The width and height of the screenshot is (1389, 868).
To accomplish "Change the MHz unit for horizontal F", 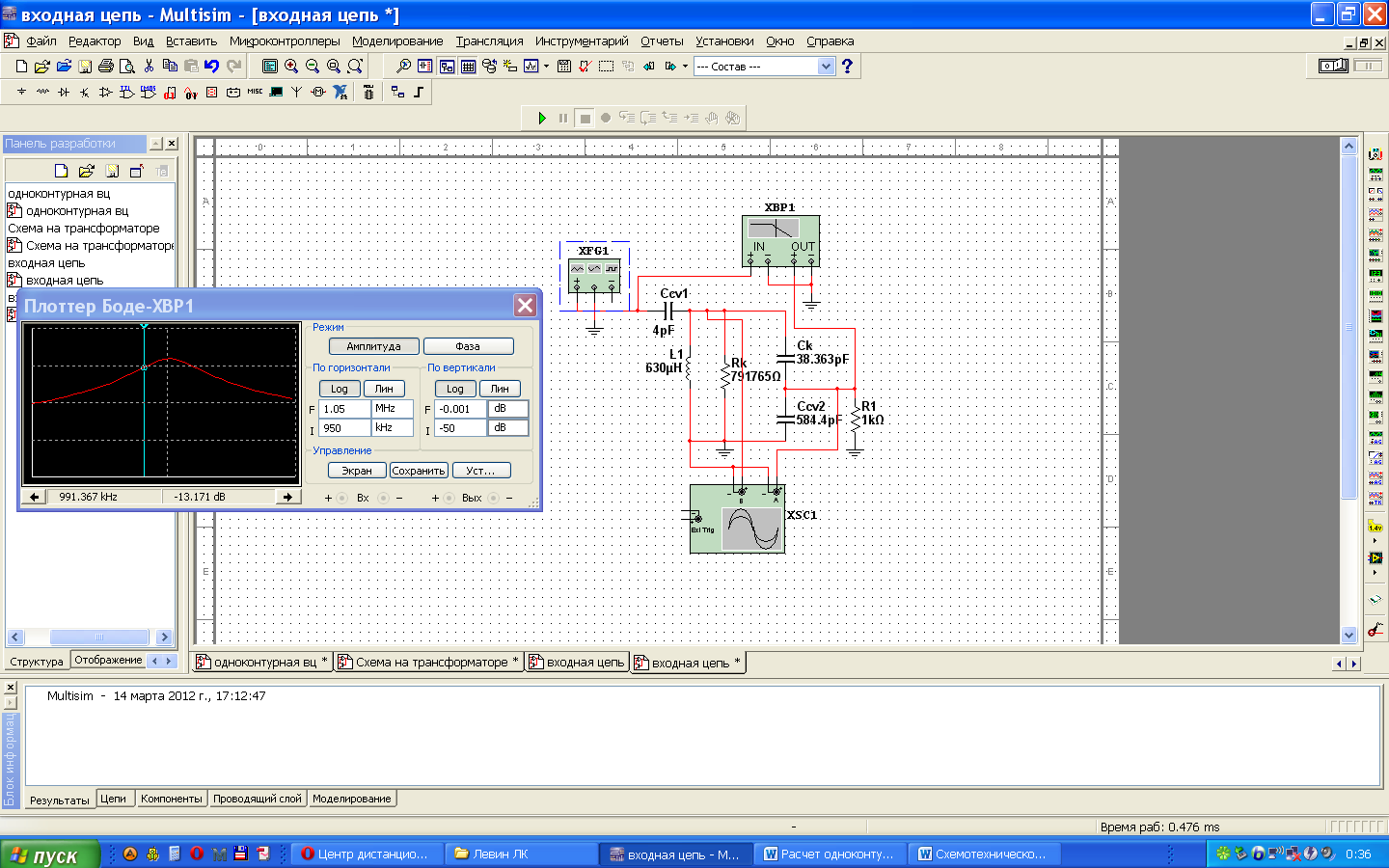I will tap(392, 409).
